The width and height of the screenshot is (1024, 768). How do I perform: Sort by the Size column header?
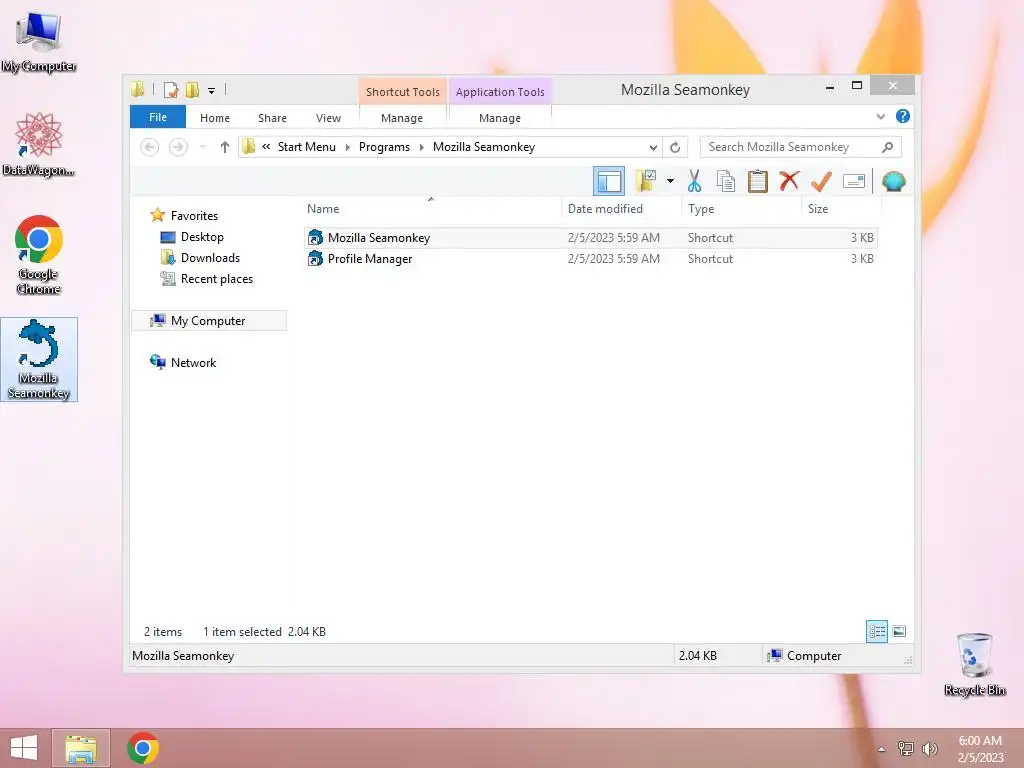click(x=841, y=209)
